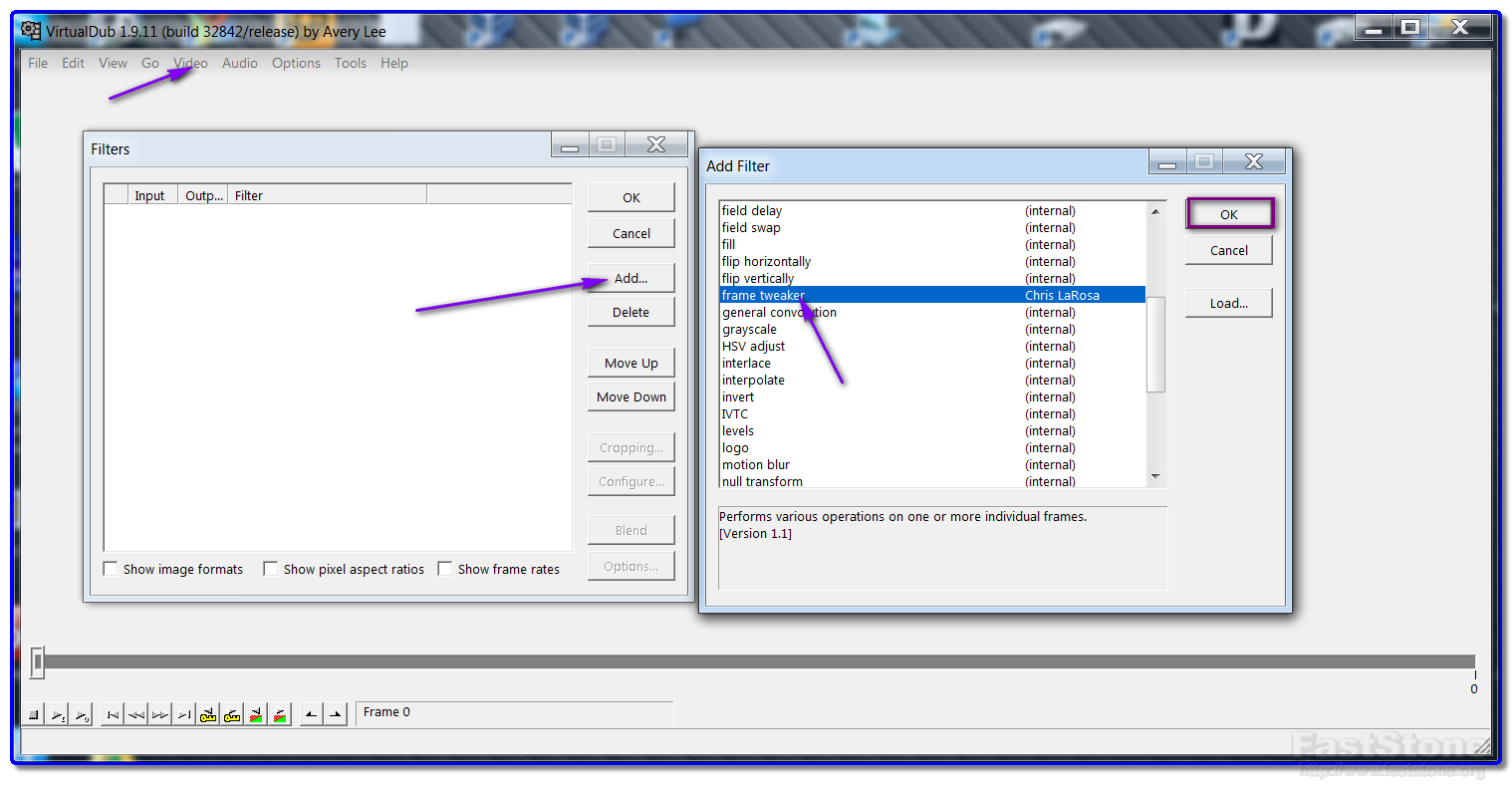Viewport: 1512px width, 785px height.
Task: Select the 'field swap' filter
Action: 932,227
